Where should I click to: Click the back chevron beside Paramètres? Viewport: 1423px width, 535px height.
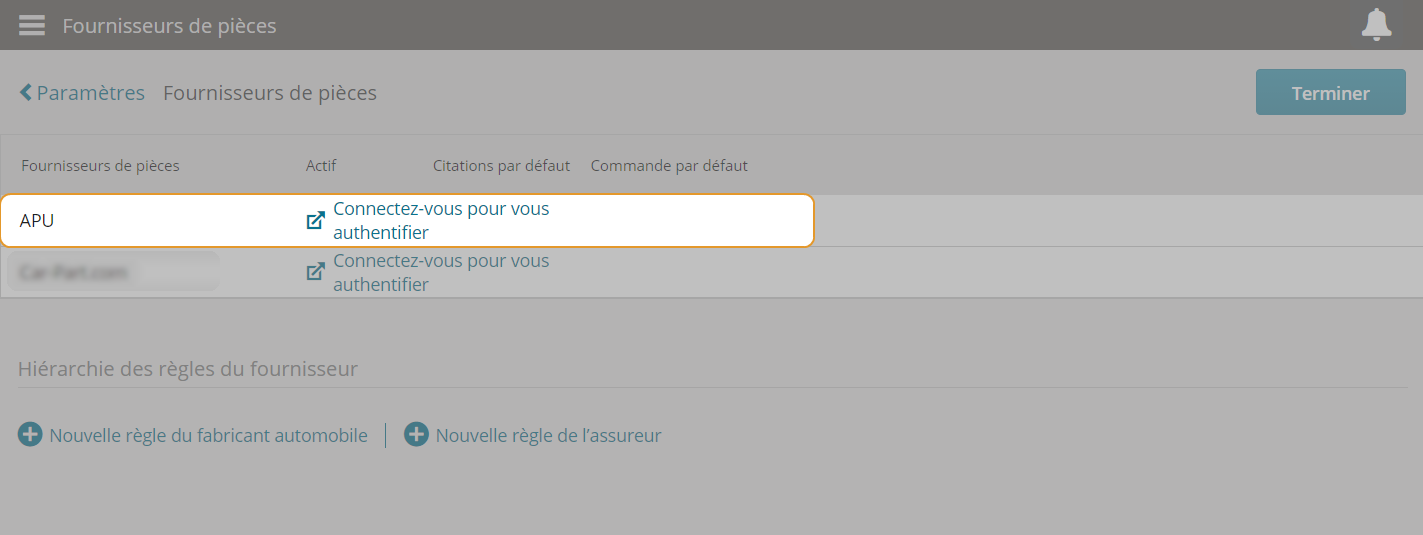click(26, 93)
